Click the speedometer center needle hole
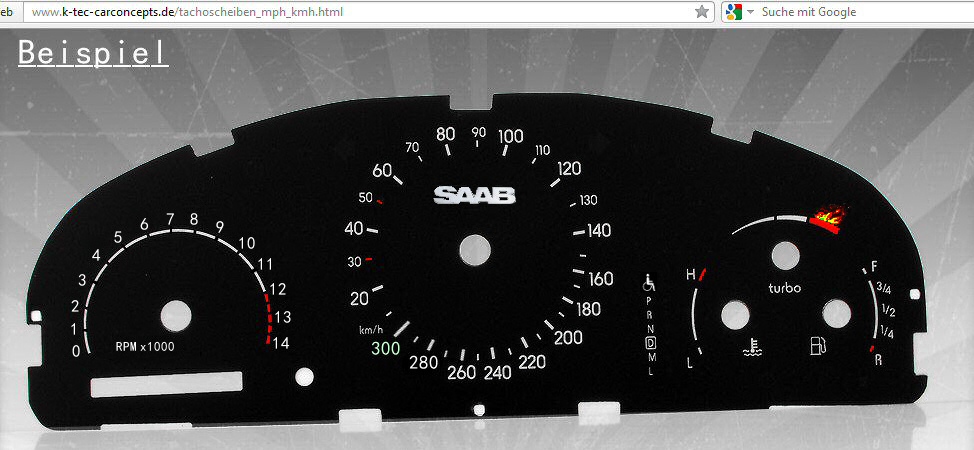 pyautogui.click(x=475, y=250)
